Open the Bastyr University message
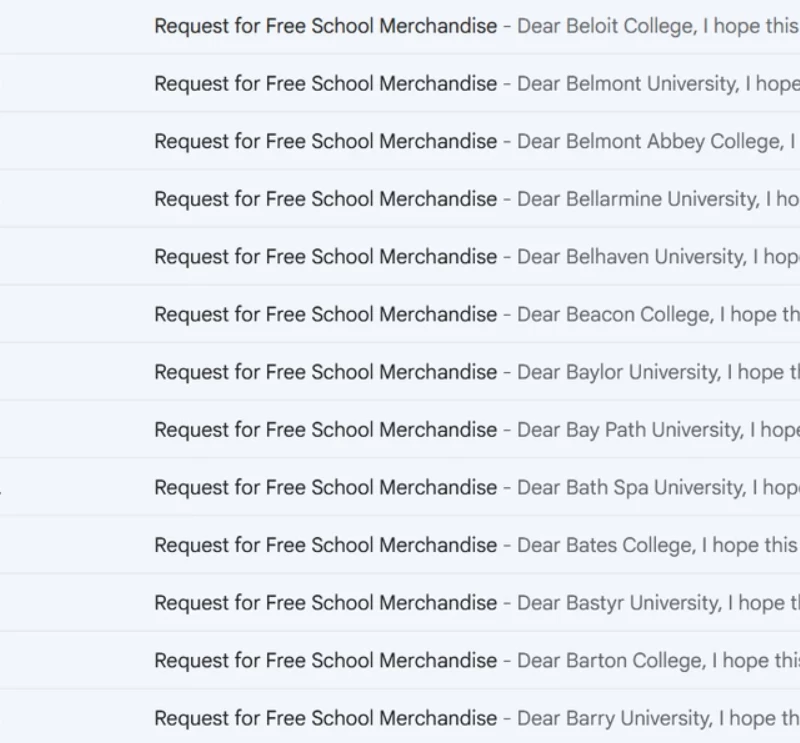The height and width of the screenshot is (743, 800). [400, 602]
